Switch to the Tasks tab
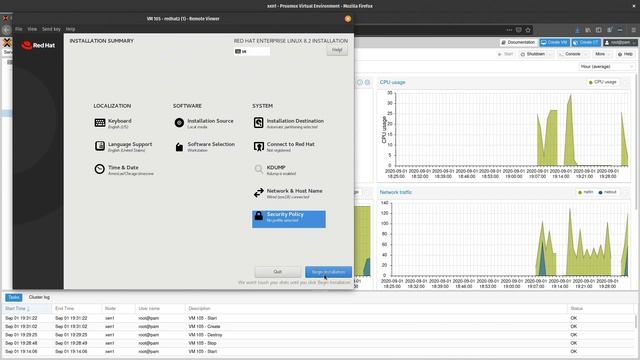Screen dimensions: 640x360 pyautogui.click(x=13, y=297)
